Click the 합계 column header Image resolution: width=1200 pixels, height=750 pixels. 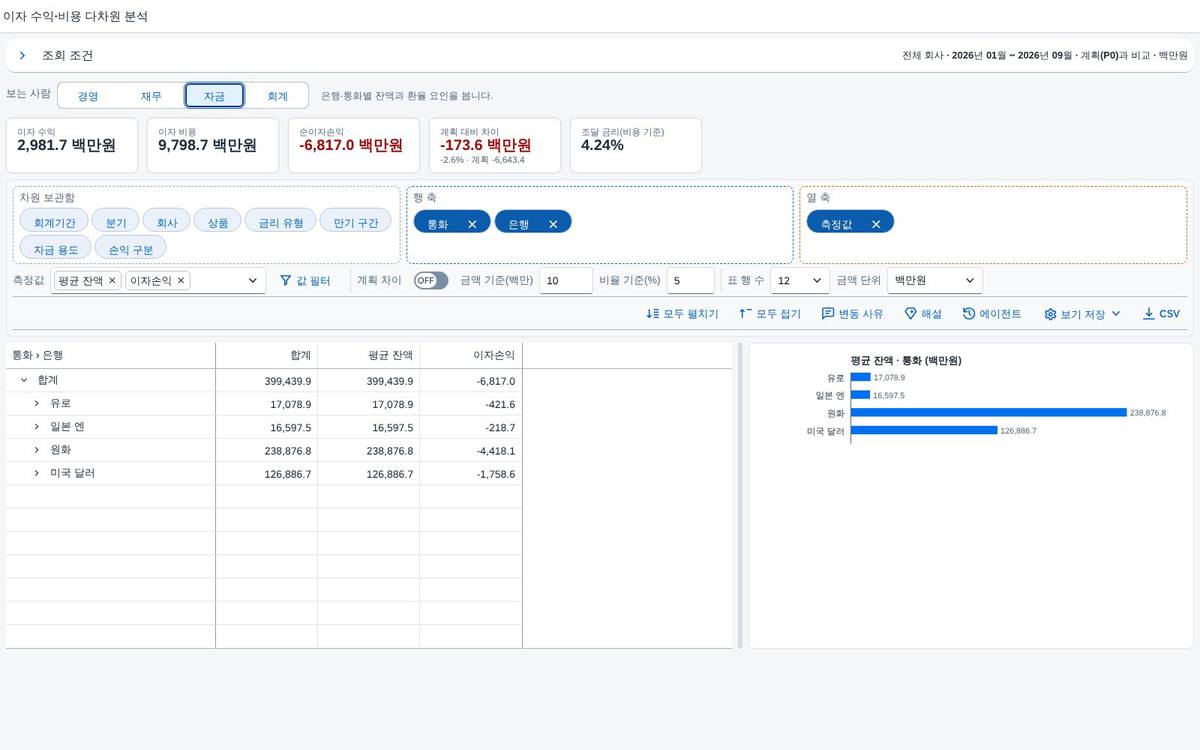(x=266, y=355)
